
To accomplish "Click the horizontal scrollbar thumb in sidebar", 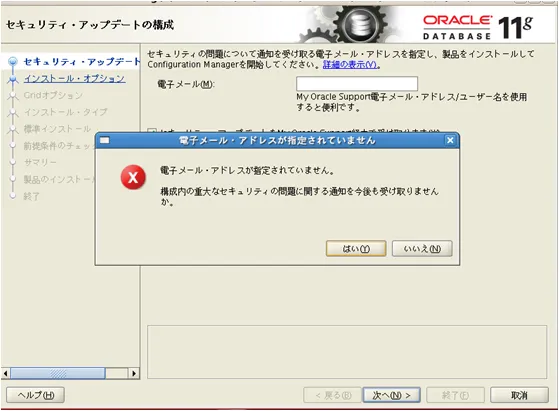I will point(58,374).
